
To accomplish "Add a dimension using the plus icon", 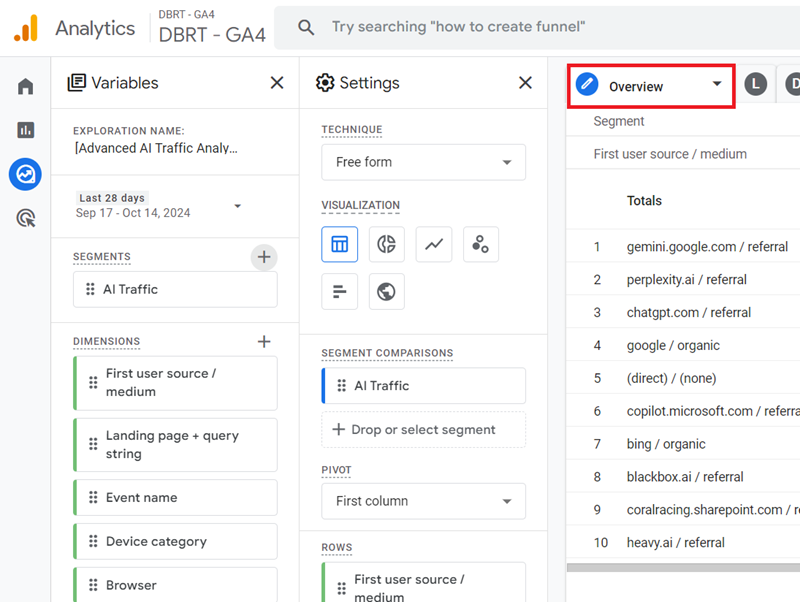I will pyautogui.click(x=264, y=341).
